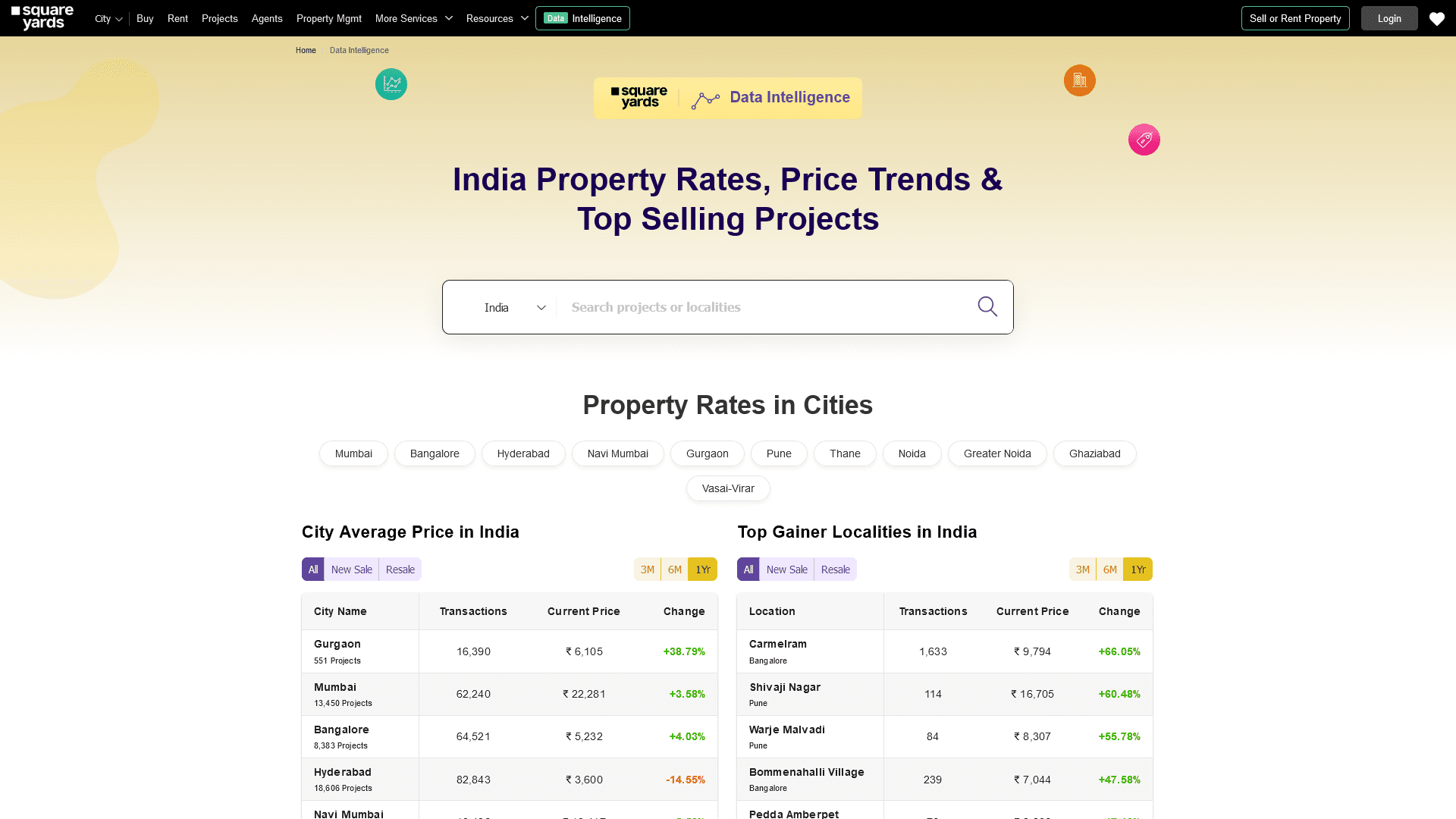Click the Data Intelligence banner logo
The height and width of the screenshot is (819, 1456).
(638, 97)
